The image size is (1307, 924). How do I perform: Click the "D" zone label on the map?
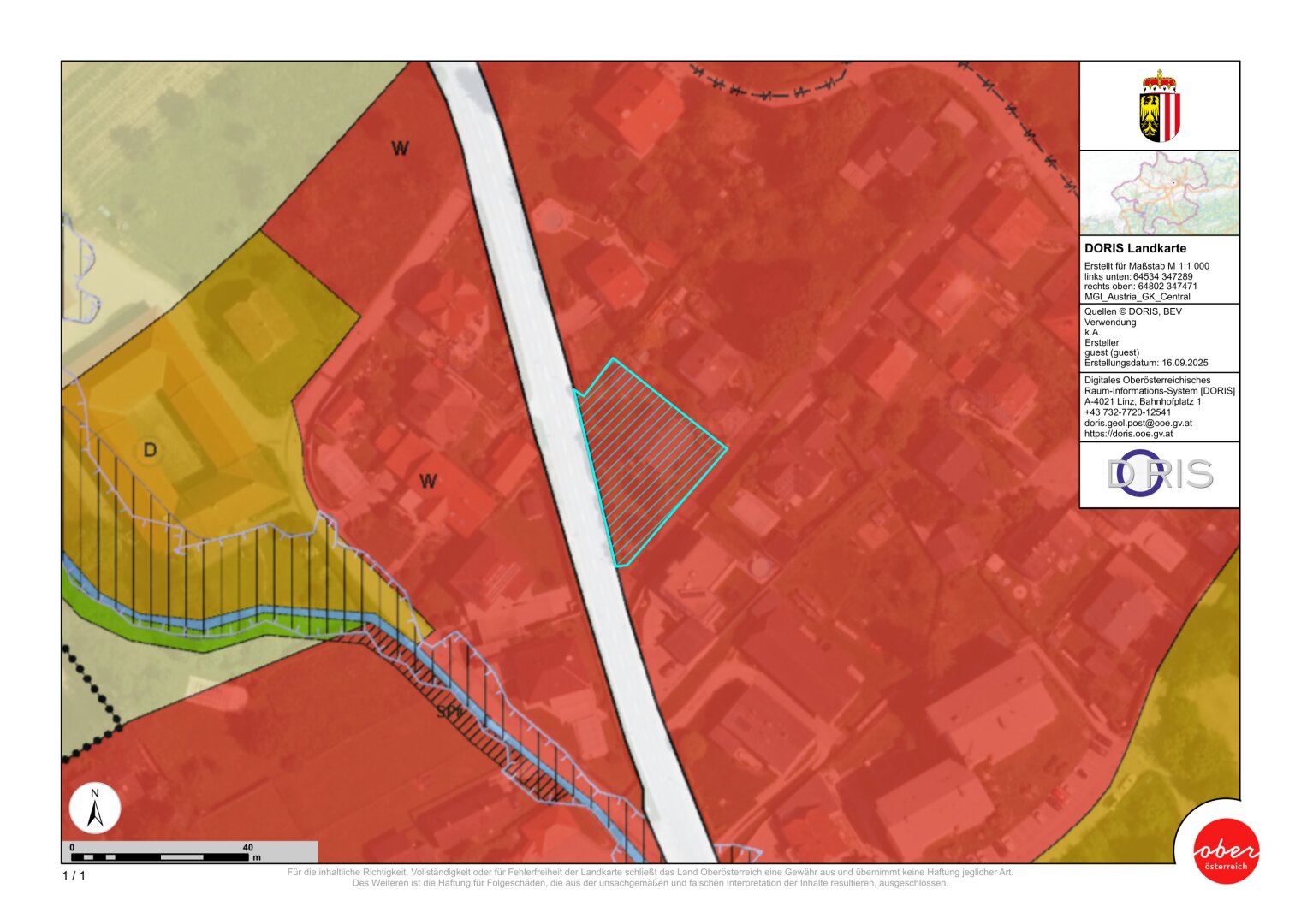pyautogui.click(x=150, y=450)
